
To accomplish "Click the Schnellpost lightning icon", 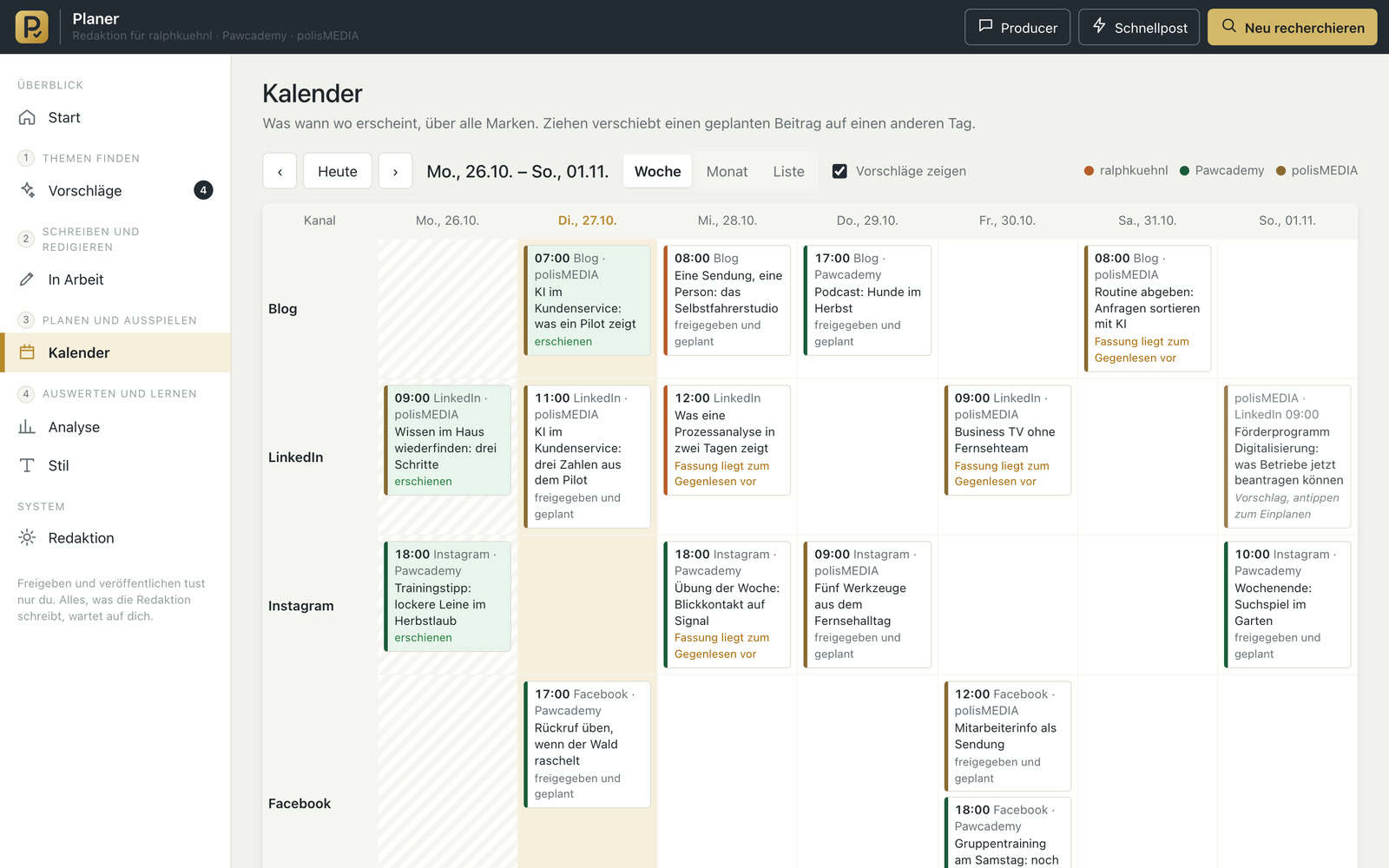I will (x=1099, y=26).
